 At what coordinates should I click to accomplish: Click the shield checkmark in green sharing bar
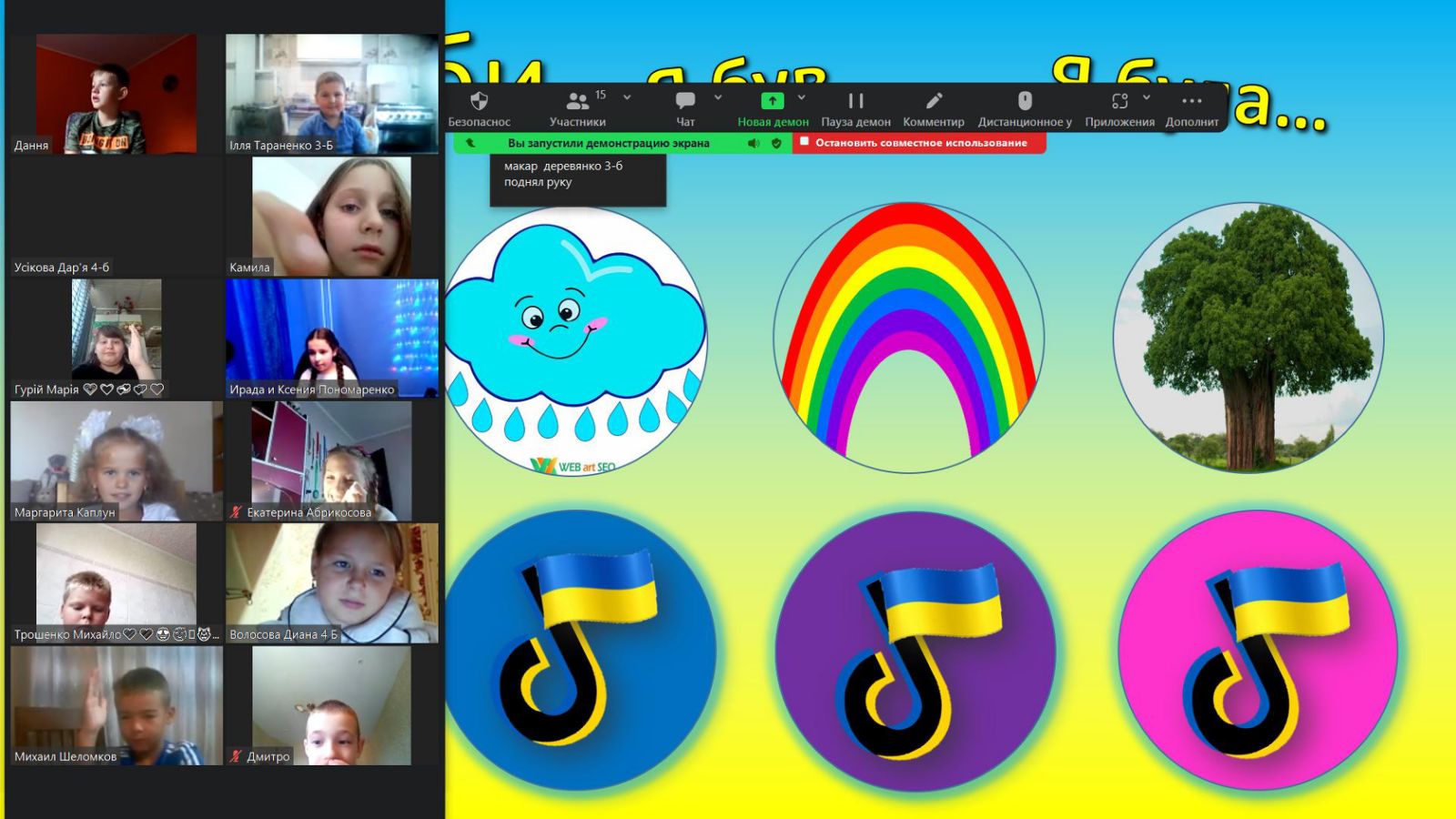(x=776, y=143)
